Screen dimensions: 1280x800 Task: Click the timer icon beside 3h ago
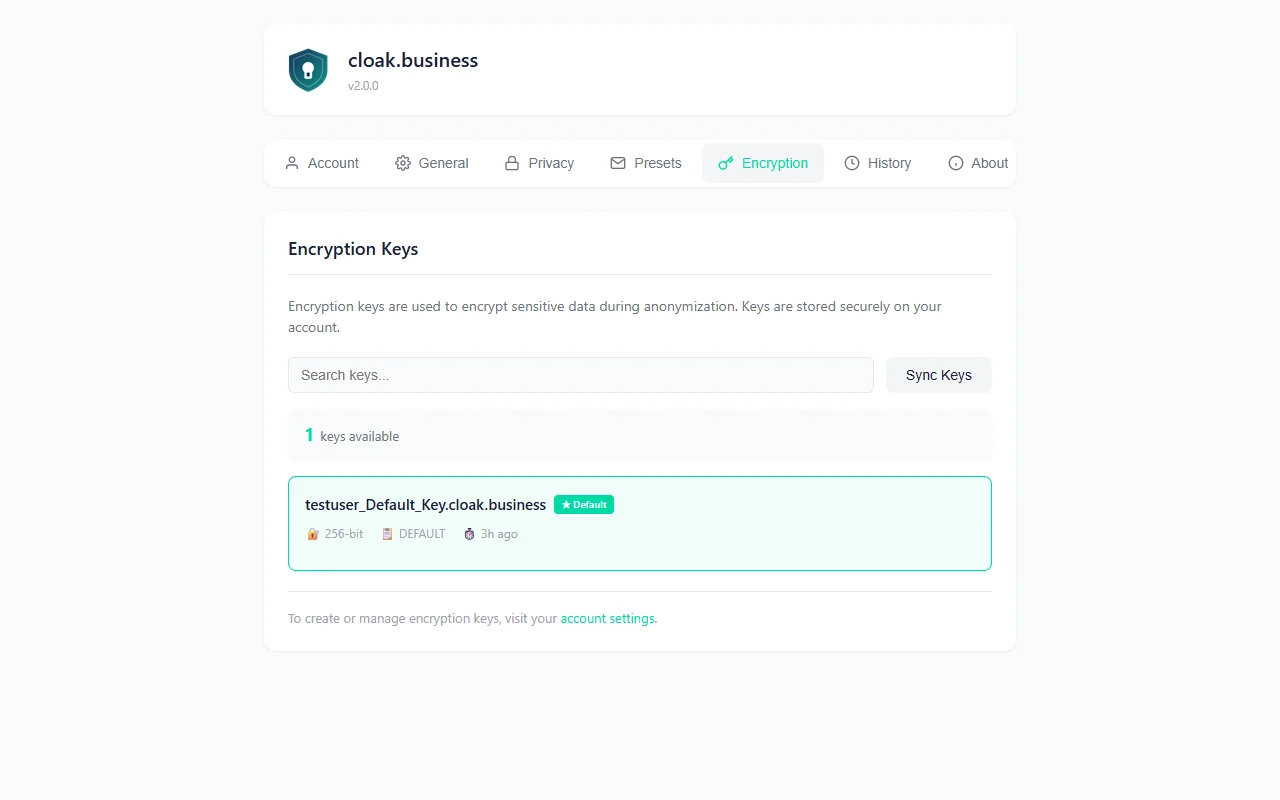coord(468,533)
